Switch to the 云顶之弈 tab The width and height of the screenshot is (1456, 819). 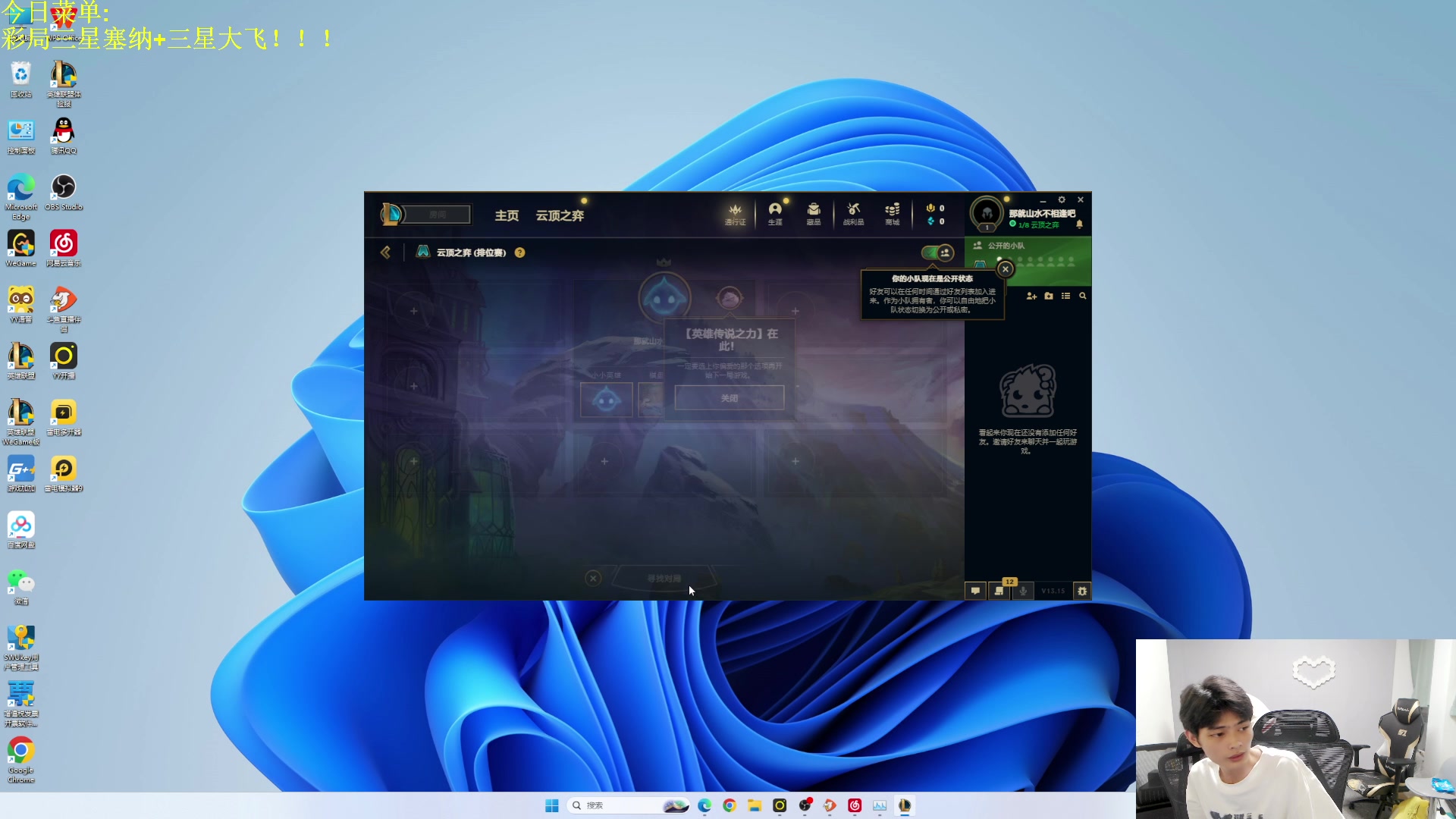tap(560, 215)
